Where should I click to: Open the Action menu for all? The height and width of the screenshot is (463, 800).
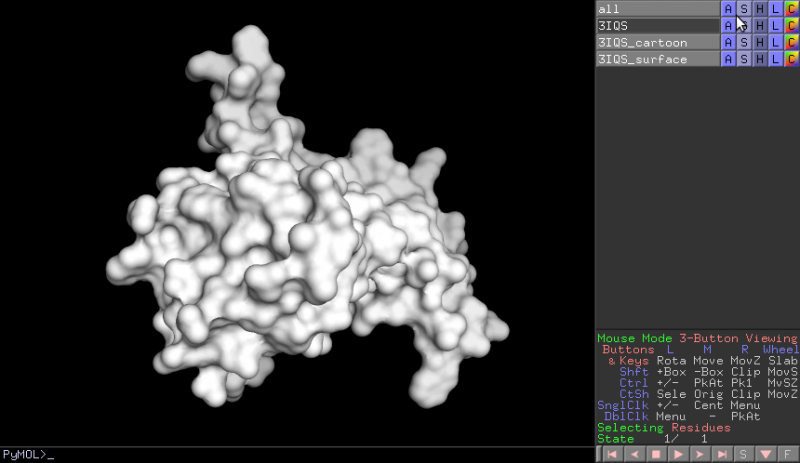click(x=728, y=9)
